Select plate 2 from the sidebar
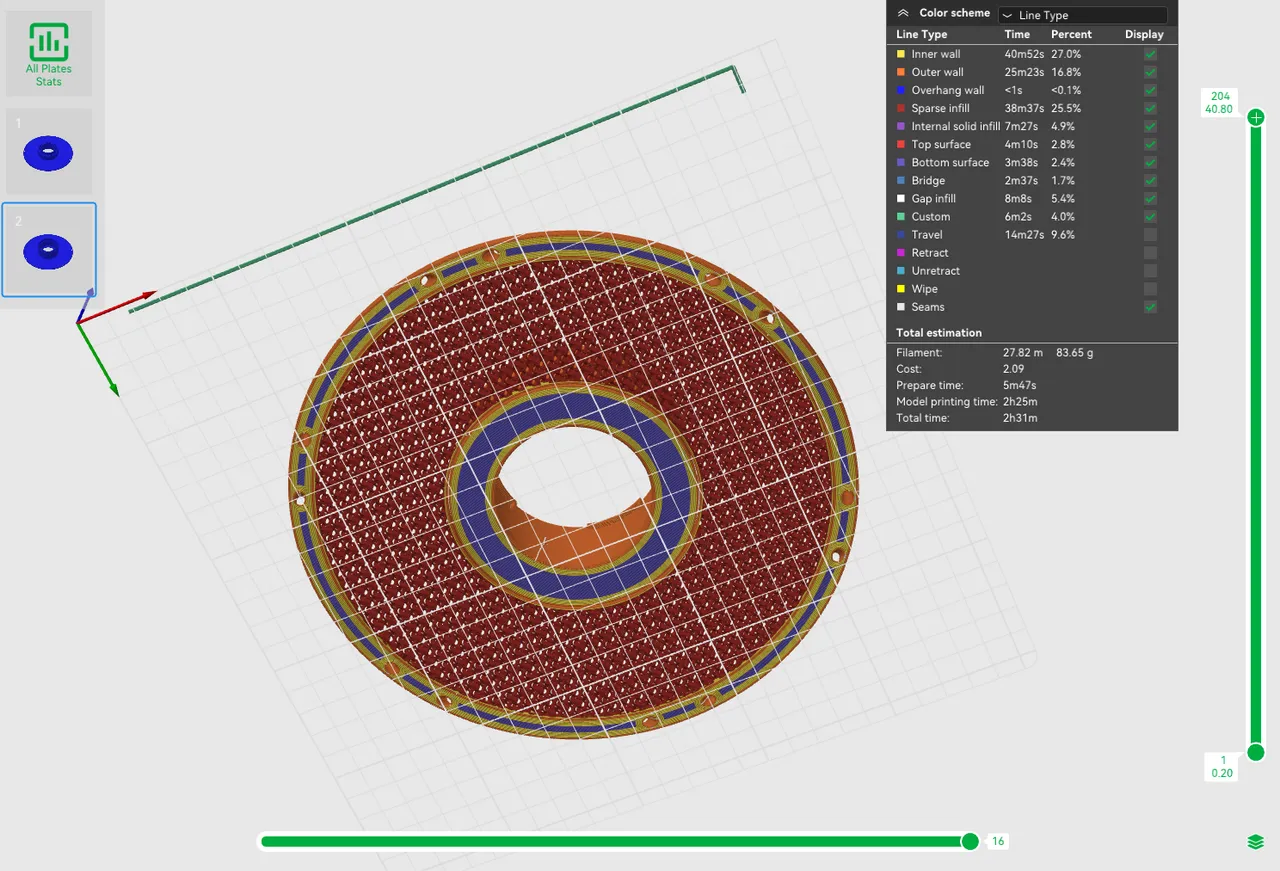The width and height of the screenshot is (1280, 871). 49,248
